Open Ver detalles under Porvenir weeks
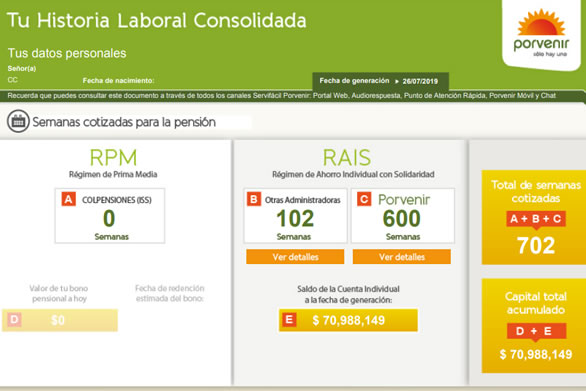The height and width of the screenshot is (391, 586). click(402, 257)
